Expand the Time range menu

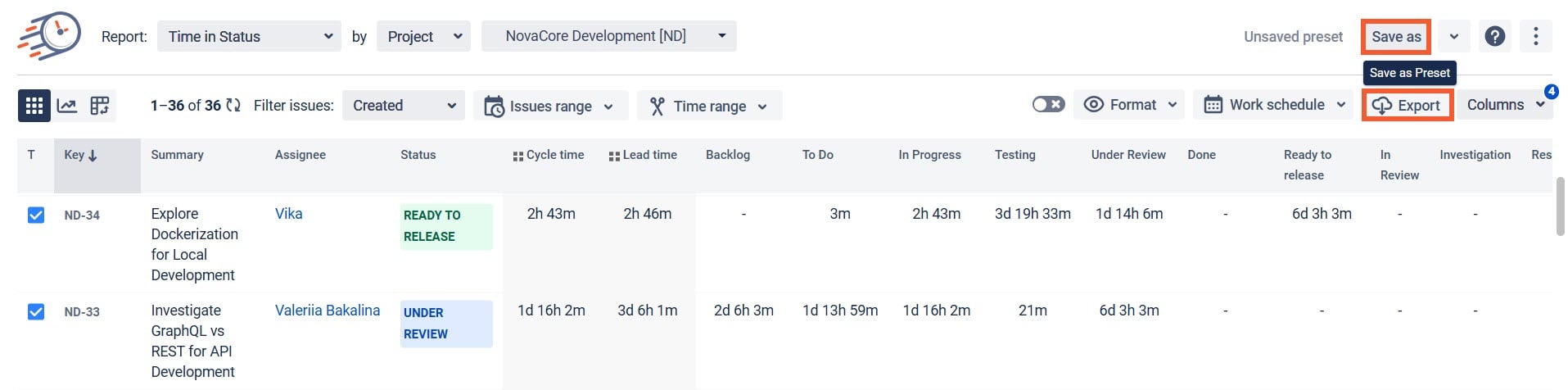pos(709,106)
